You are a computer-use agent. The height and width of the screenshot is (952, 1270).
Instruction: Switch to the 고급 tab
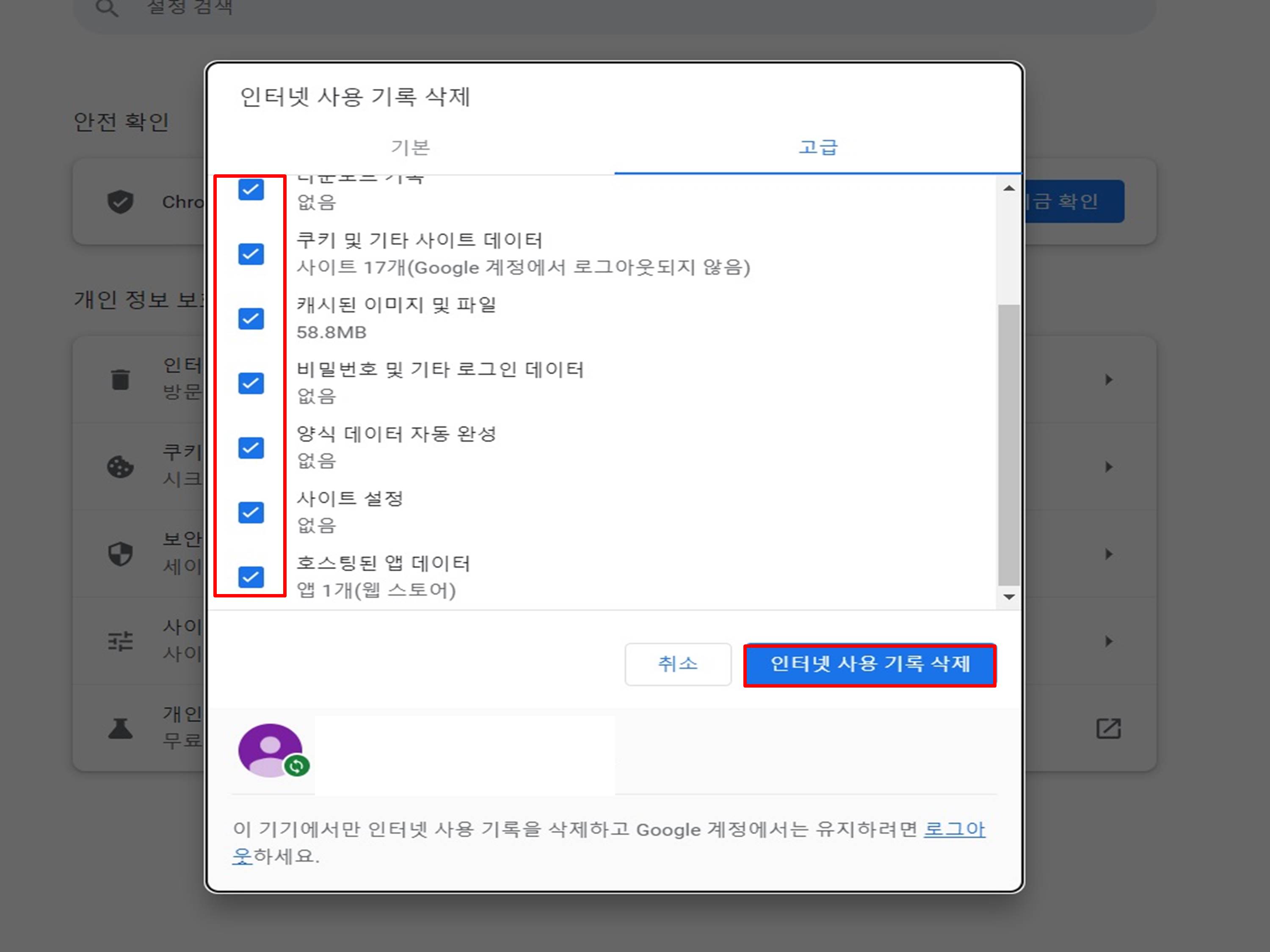(818, 148)
